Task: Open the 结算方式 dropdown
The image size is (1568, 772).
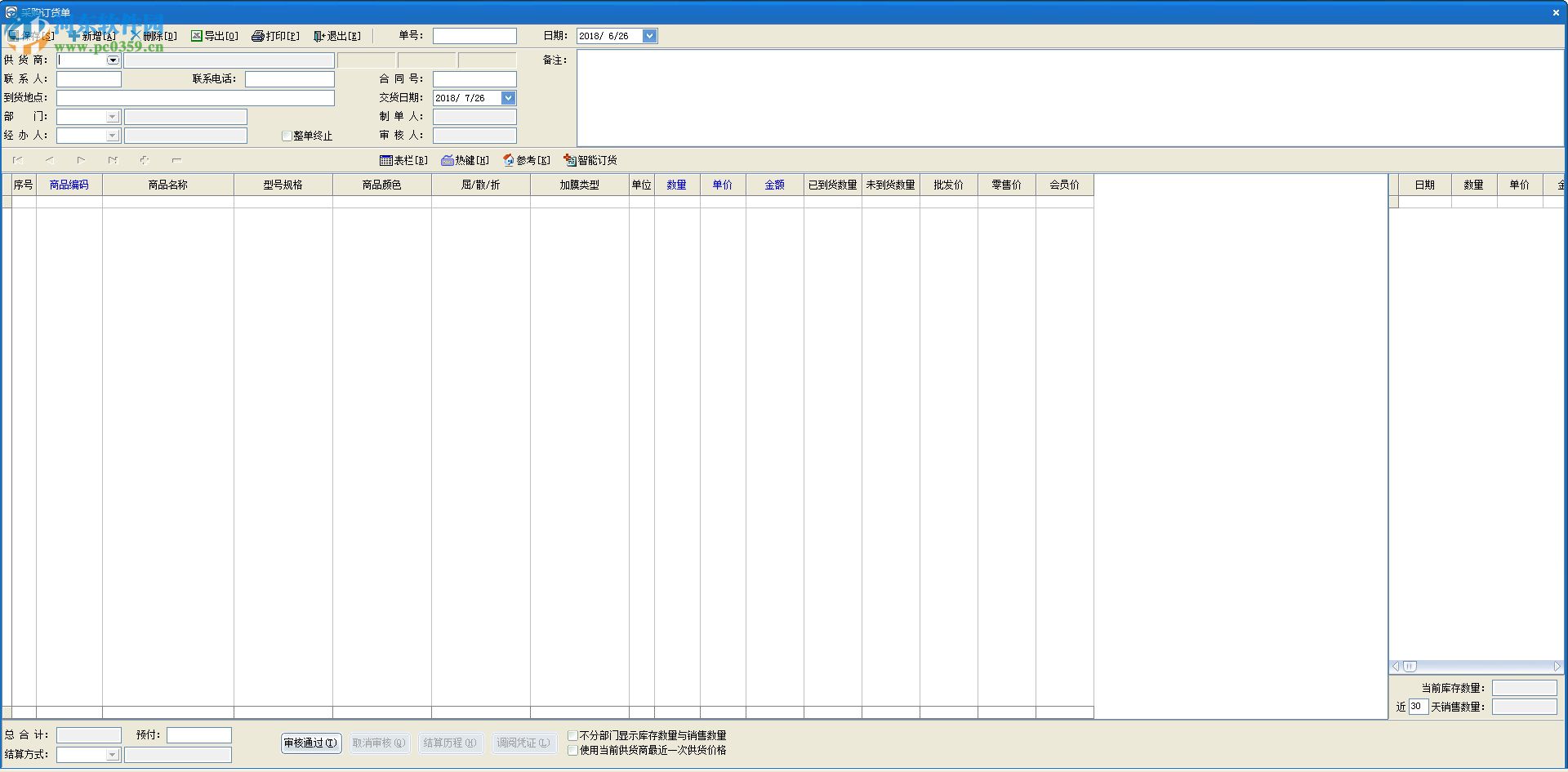Action: click(112, 754)
